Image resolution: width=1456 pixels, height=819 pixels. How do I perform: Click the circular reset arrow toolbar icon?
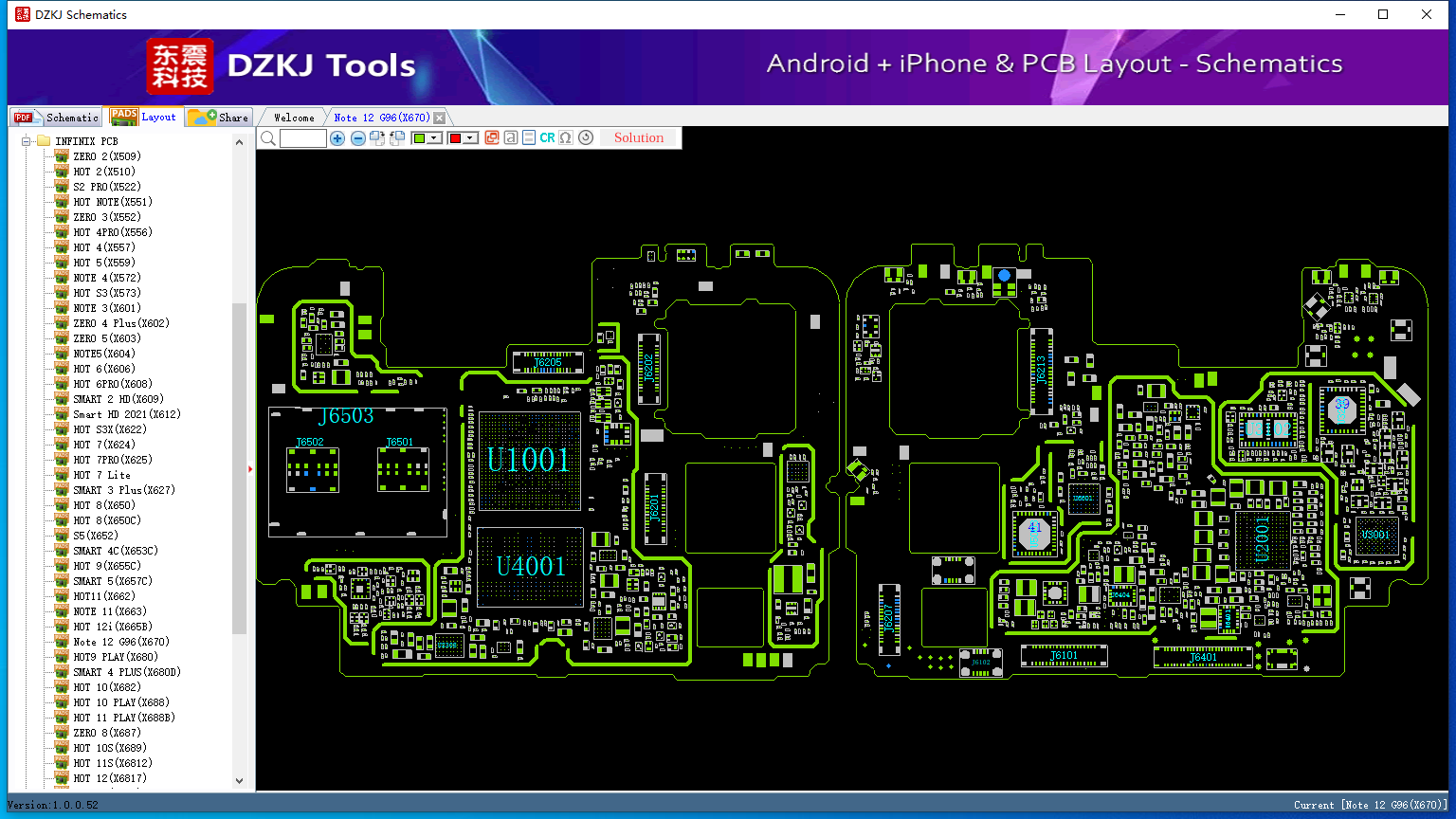(x=586, y=138)
